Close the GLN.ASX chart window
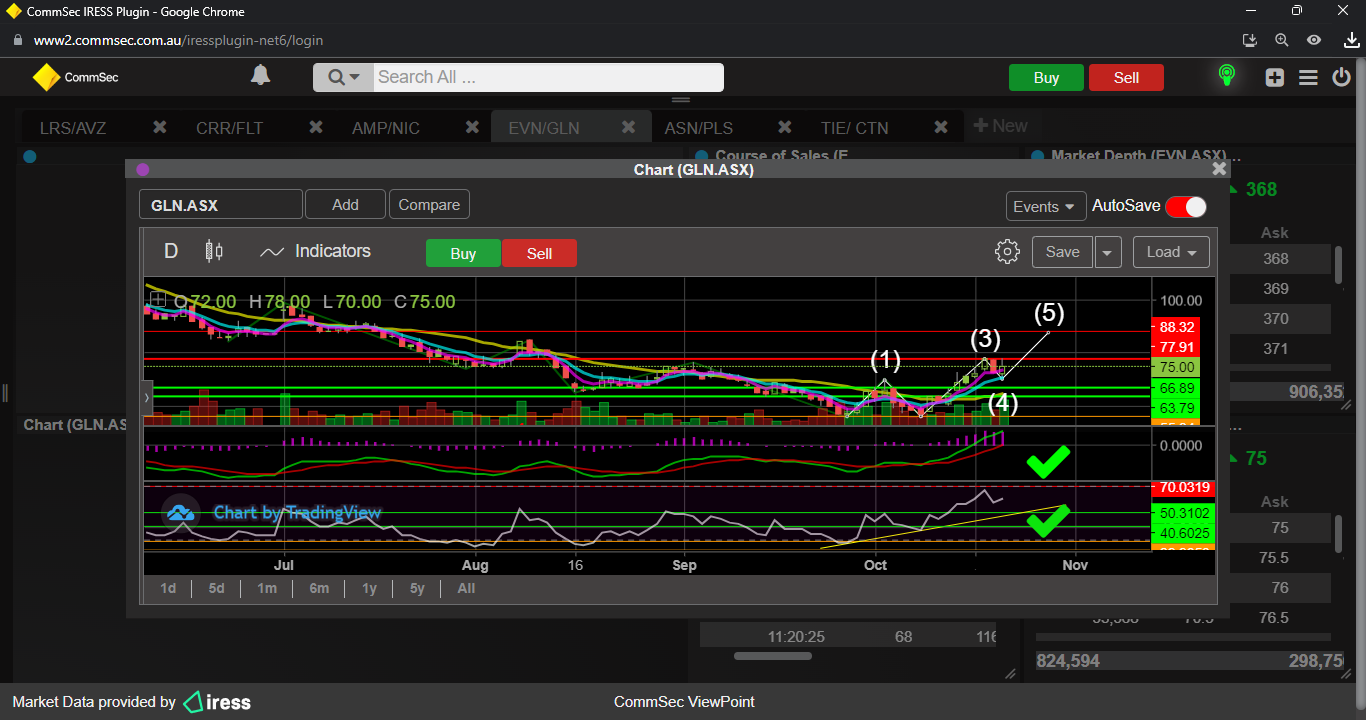This screenshot has height=720, width=1366. [1219, 169]
